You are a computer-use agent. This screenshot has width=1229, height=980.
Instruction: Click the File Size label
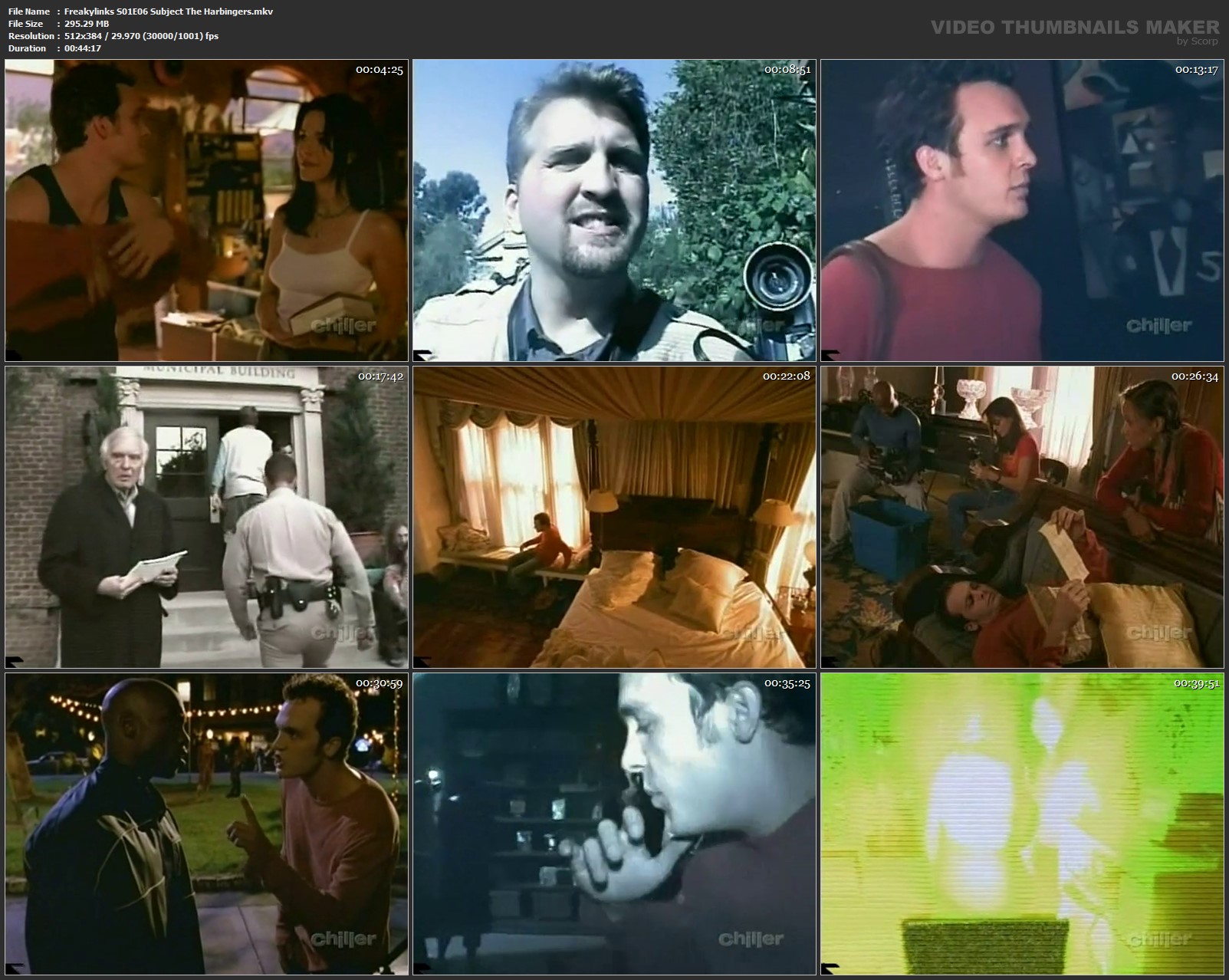[x=25, y=24]
